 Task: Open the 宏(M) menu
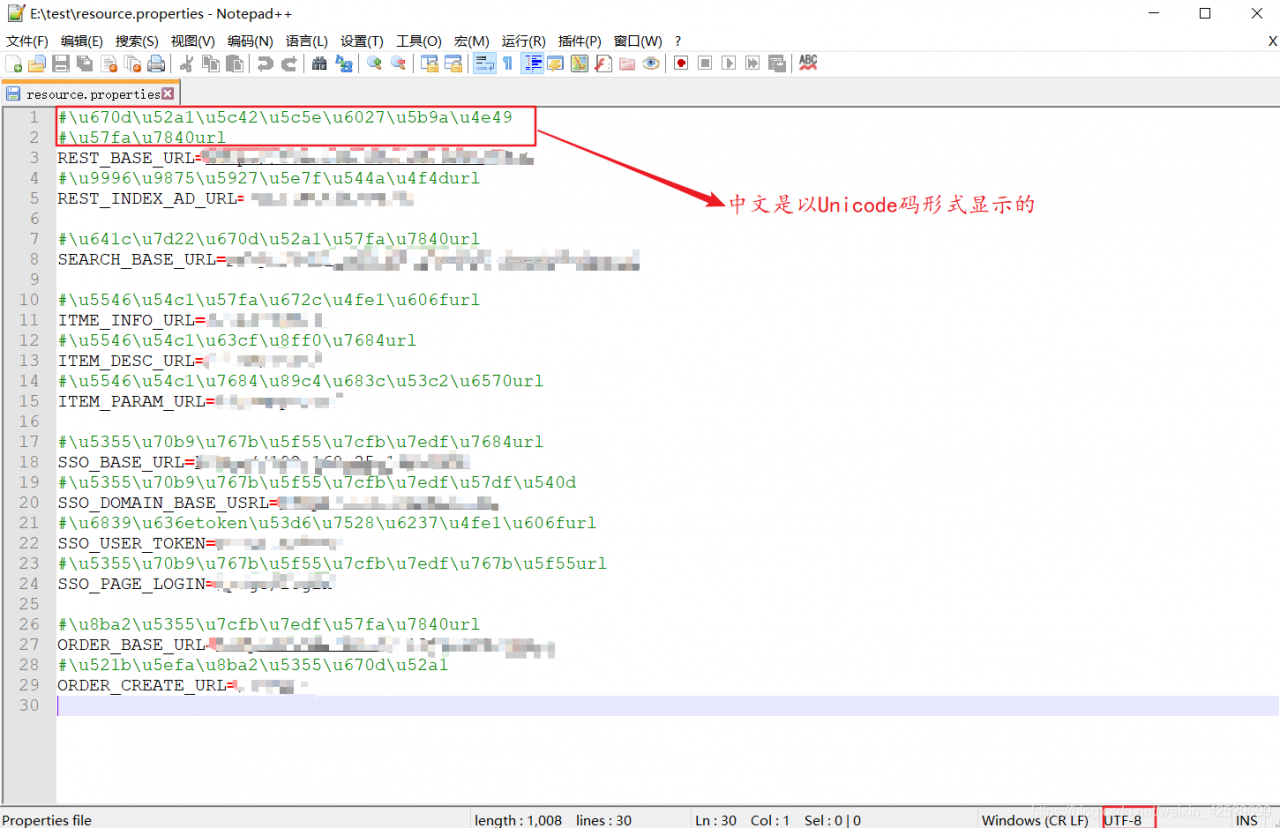coord(472,41)
